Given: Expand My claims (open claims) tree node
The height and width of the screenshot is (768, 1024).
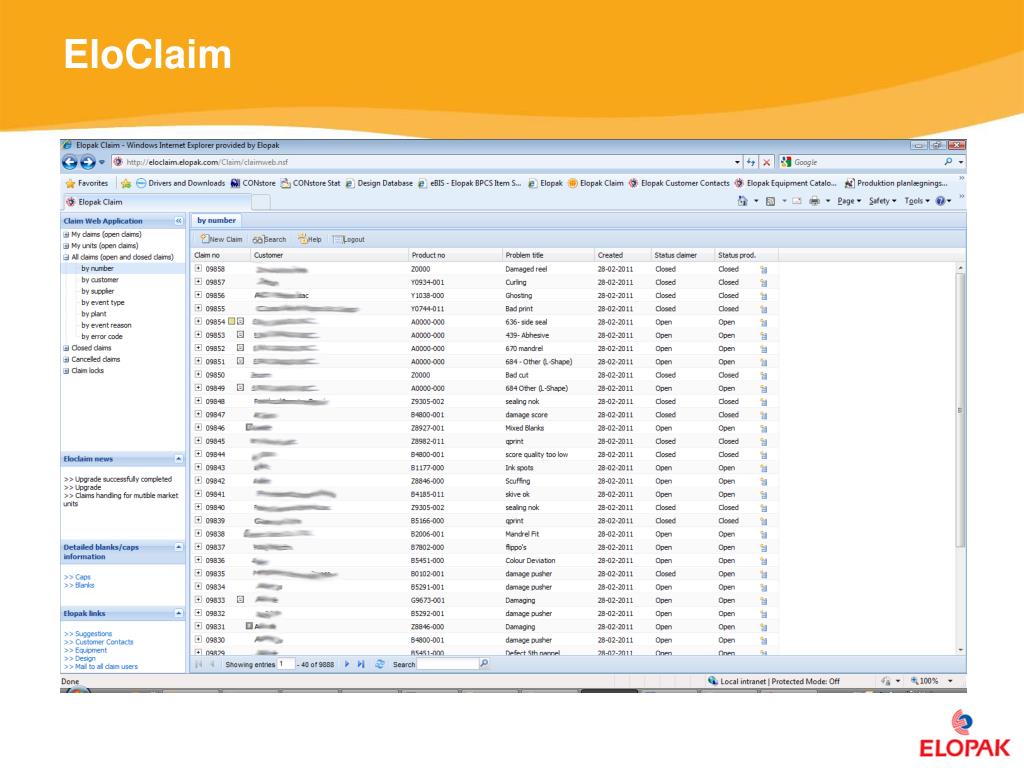Looking at the screenshot, I should coord(66,234).
